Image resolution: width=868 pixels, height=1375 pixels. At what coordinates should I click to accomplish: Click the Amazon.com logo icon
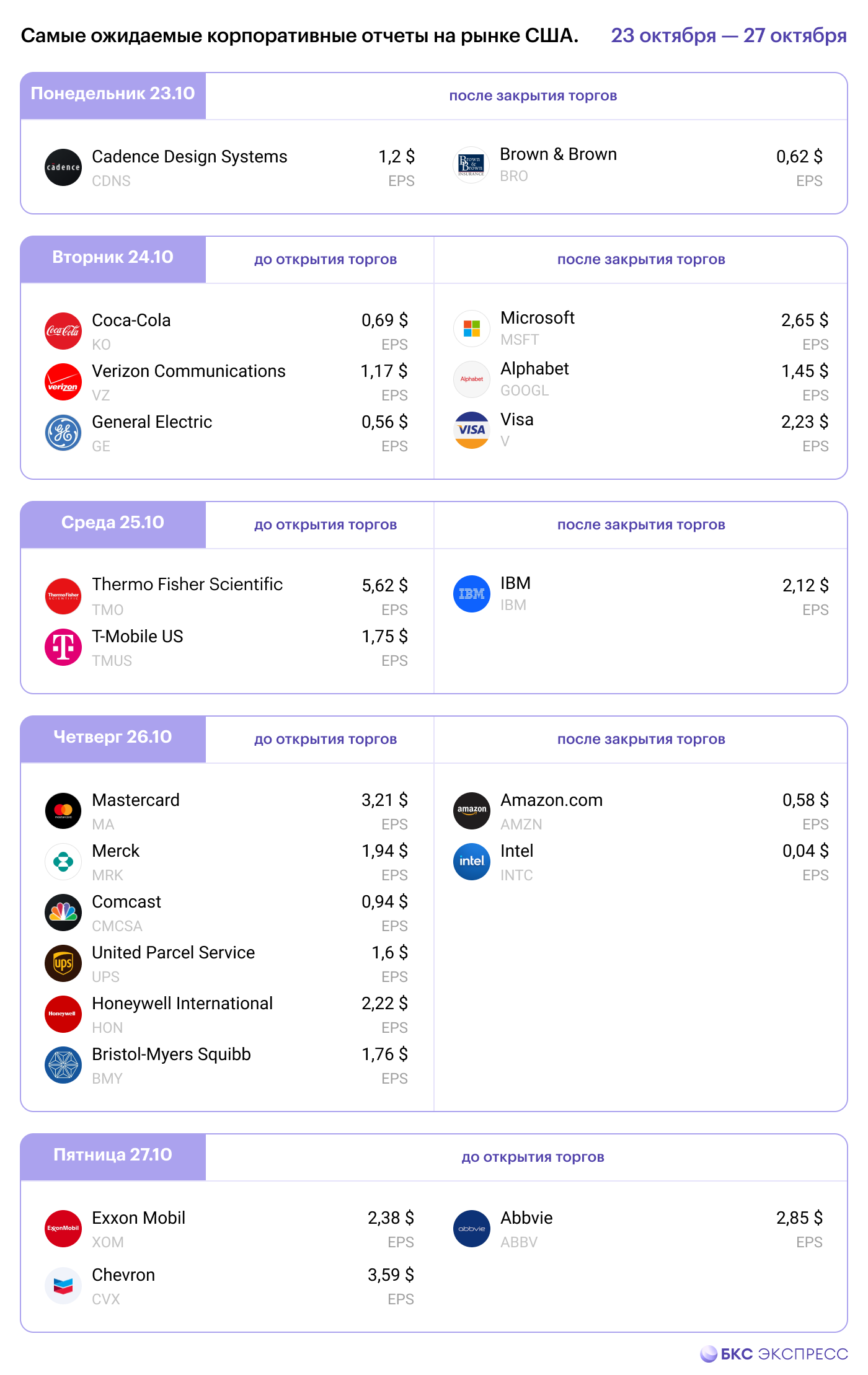(472, 811)
